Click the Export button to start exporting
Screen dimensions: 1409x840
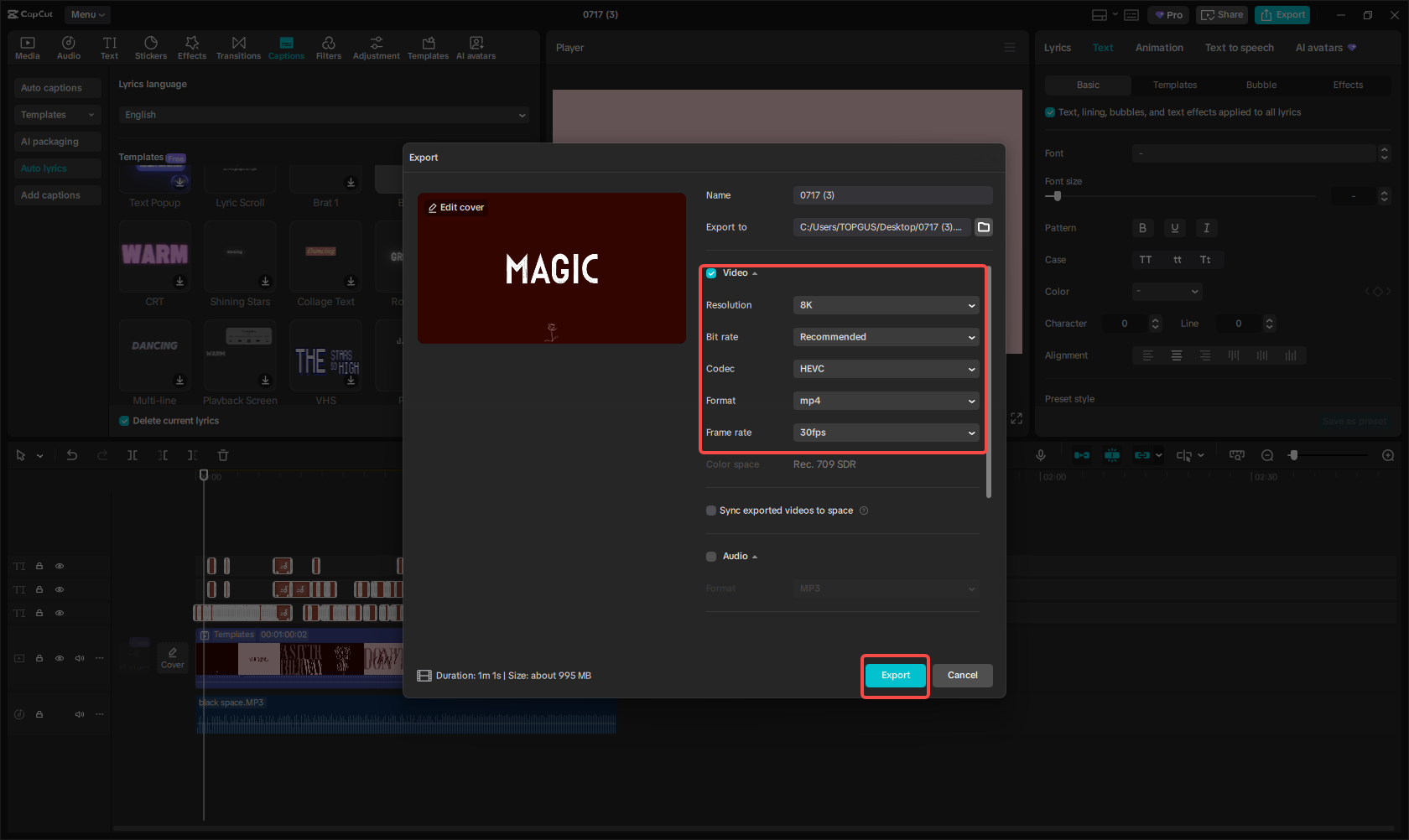(895, 675)
